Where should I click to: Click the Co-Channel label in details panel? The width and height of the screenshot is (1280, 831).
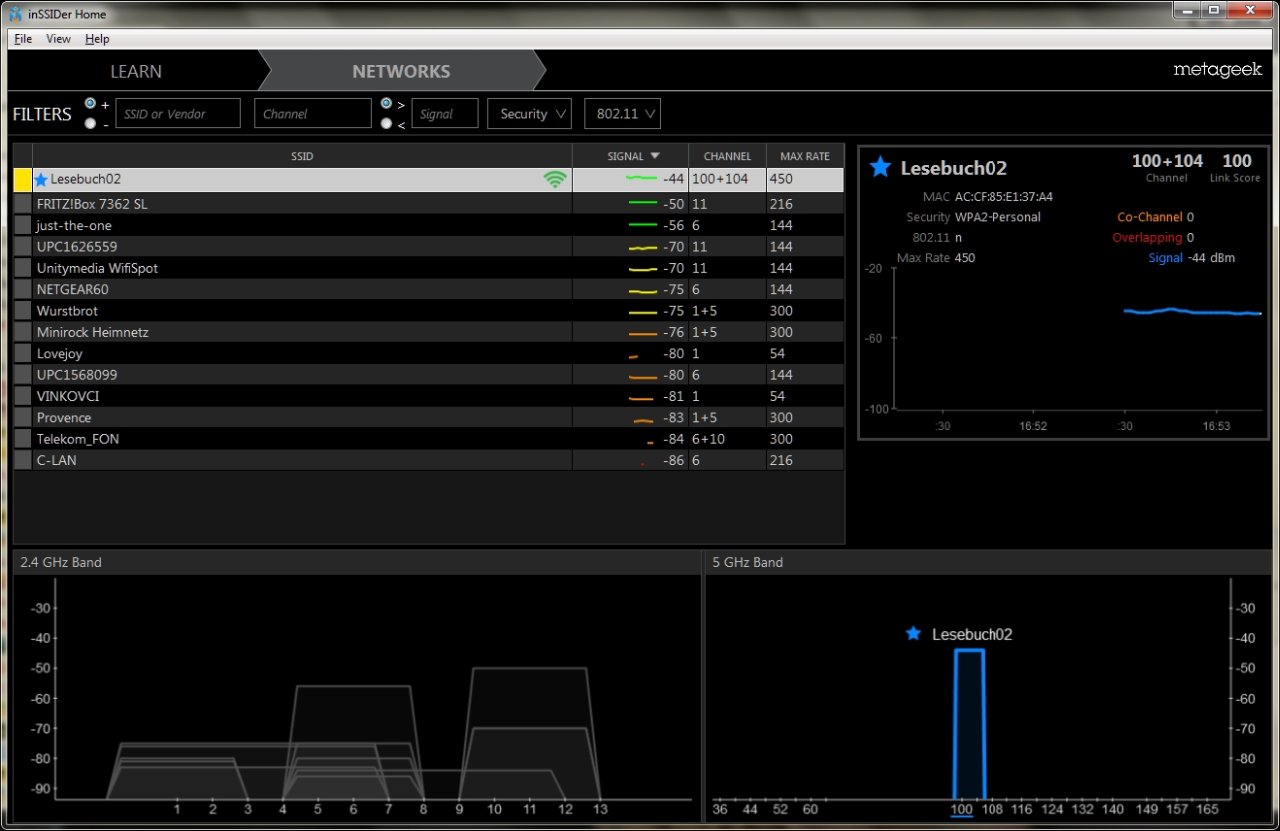(x=1150, y=217)
